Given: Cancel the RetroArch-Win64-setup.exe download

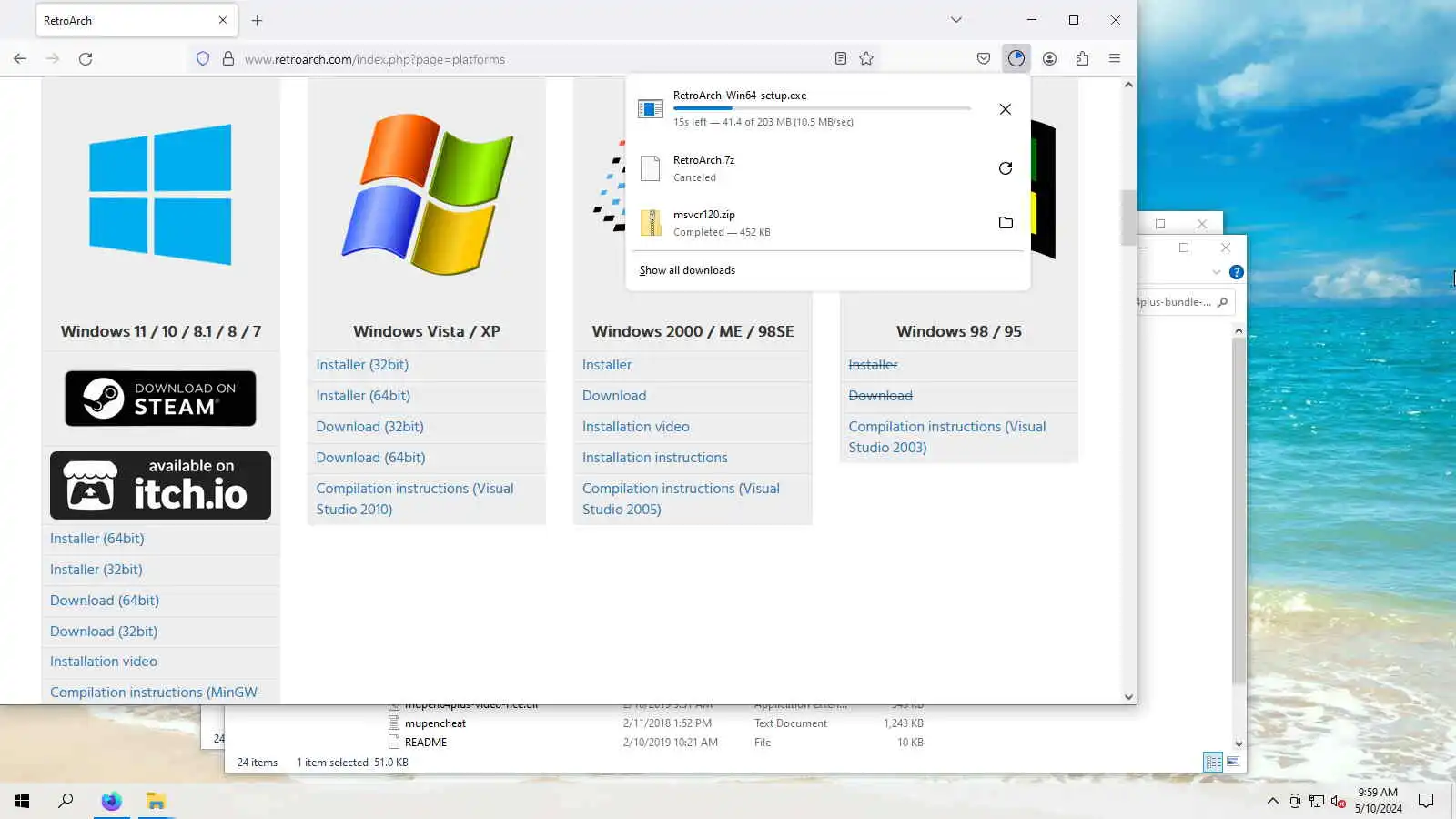Looking at the screenshot, I should pos(1006,109).
